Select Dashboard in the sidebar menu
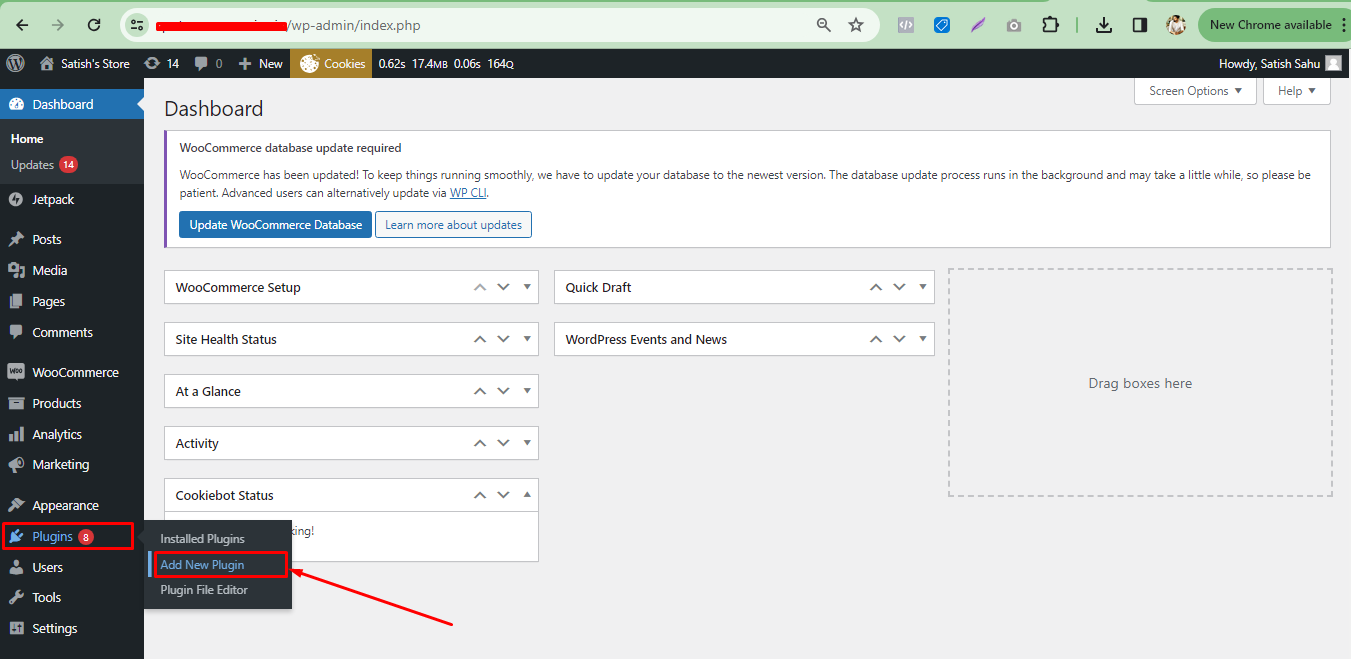 coord(72,104)
